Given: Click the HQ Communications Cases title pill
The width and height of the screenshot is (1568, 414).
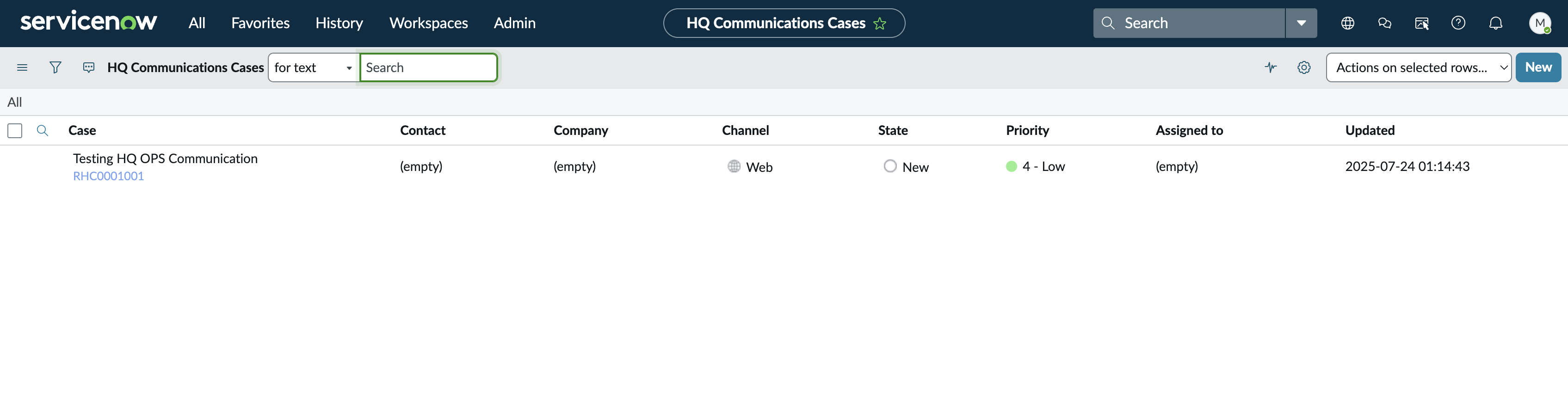Looking at the screenshot, I should pyautogui.click(x=784, y=23).
